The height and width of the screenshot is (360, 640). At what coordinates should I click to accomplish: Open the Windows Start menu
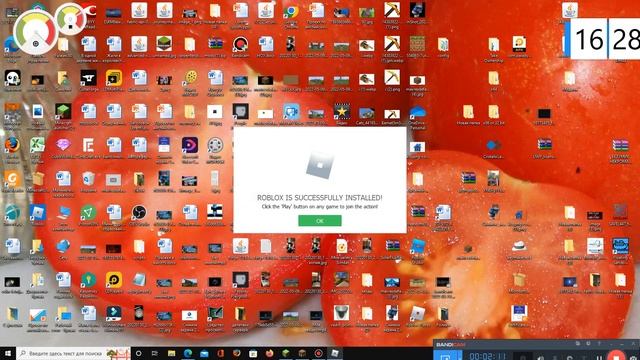(x=7, y=353)
